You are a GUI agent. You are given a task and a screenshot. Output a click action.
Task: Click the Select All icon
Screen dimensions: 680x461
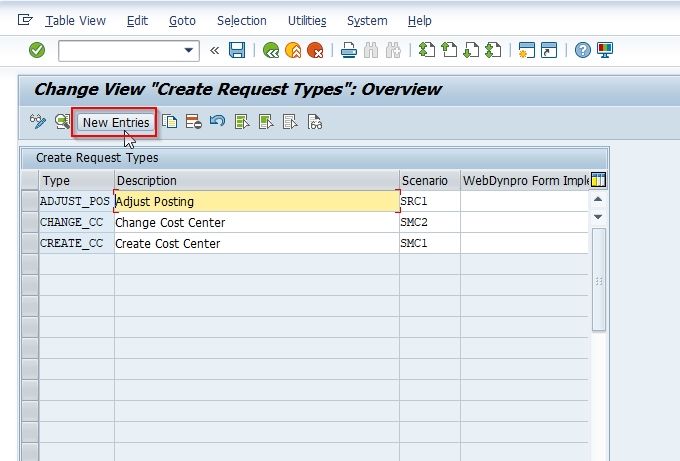[242, 122]
